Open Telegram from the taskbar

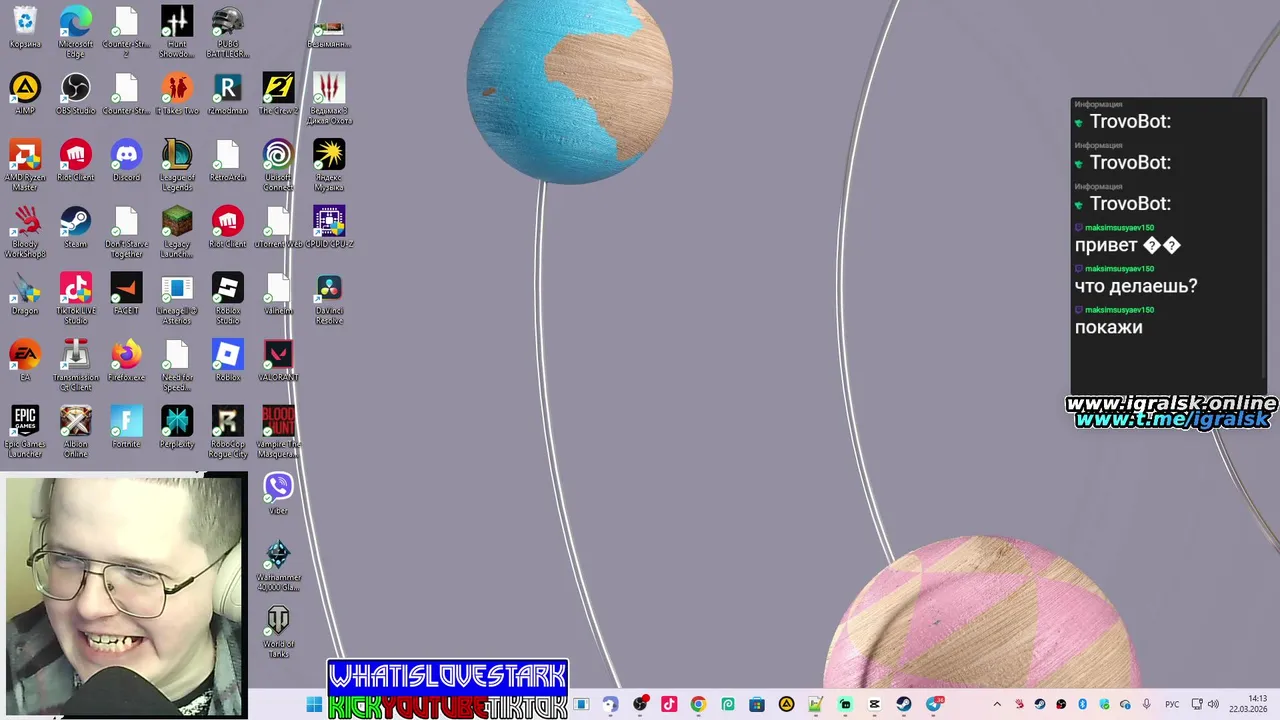pyautogui.click(x=934, y=705)
